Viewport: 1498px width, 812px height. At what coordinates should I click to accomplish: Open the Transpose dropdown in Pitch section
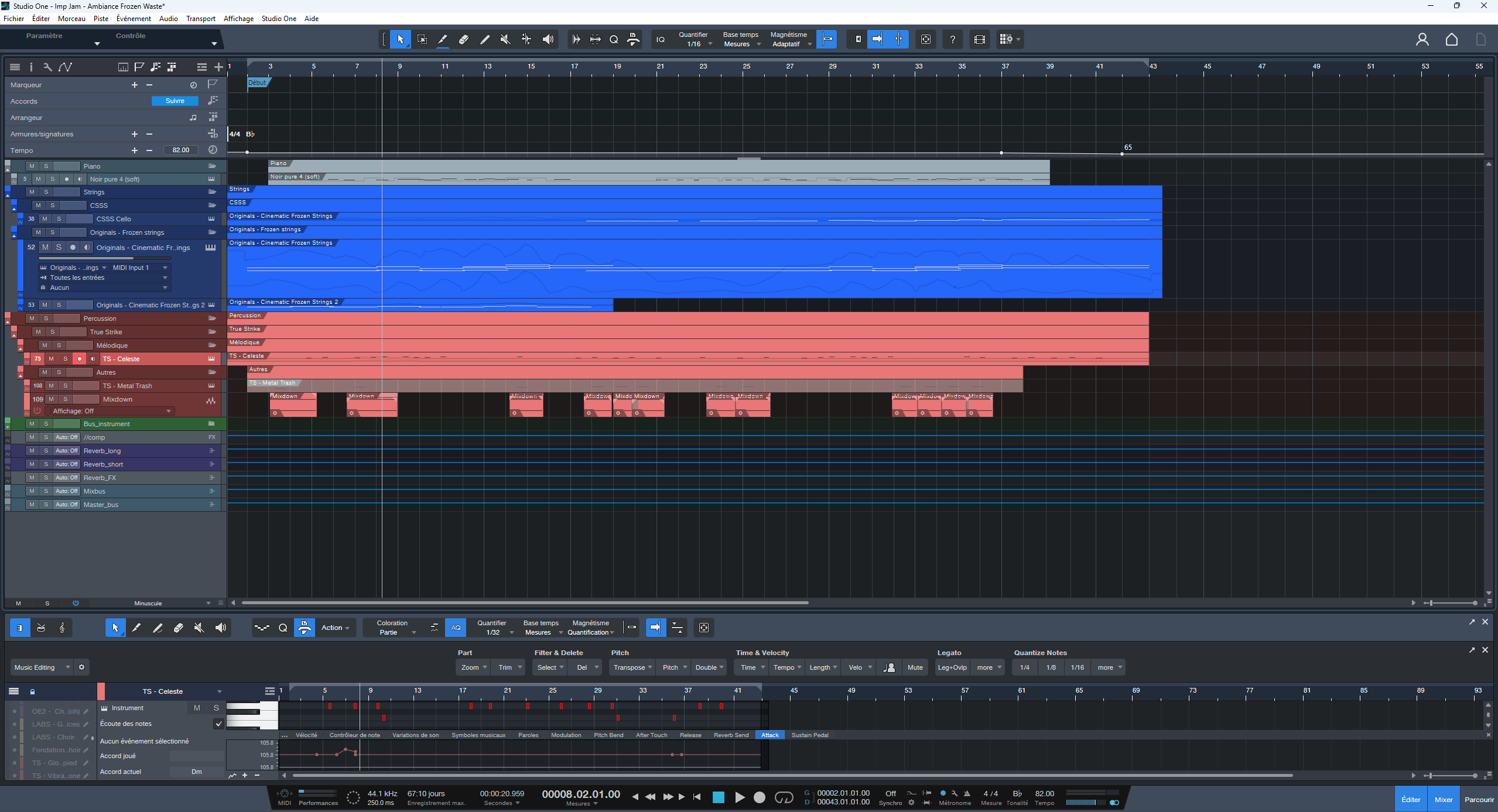click(x=632, y=667)
